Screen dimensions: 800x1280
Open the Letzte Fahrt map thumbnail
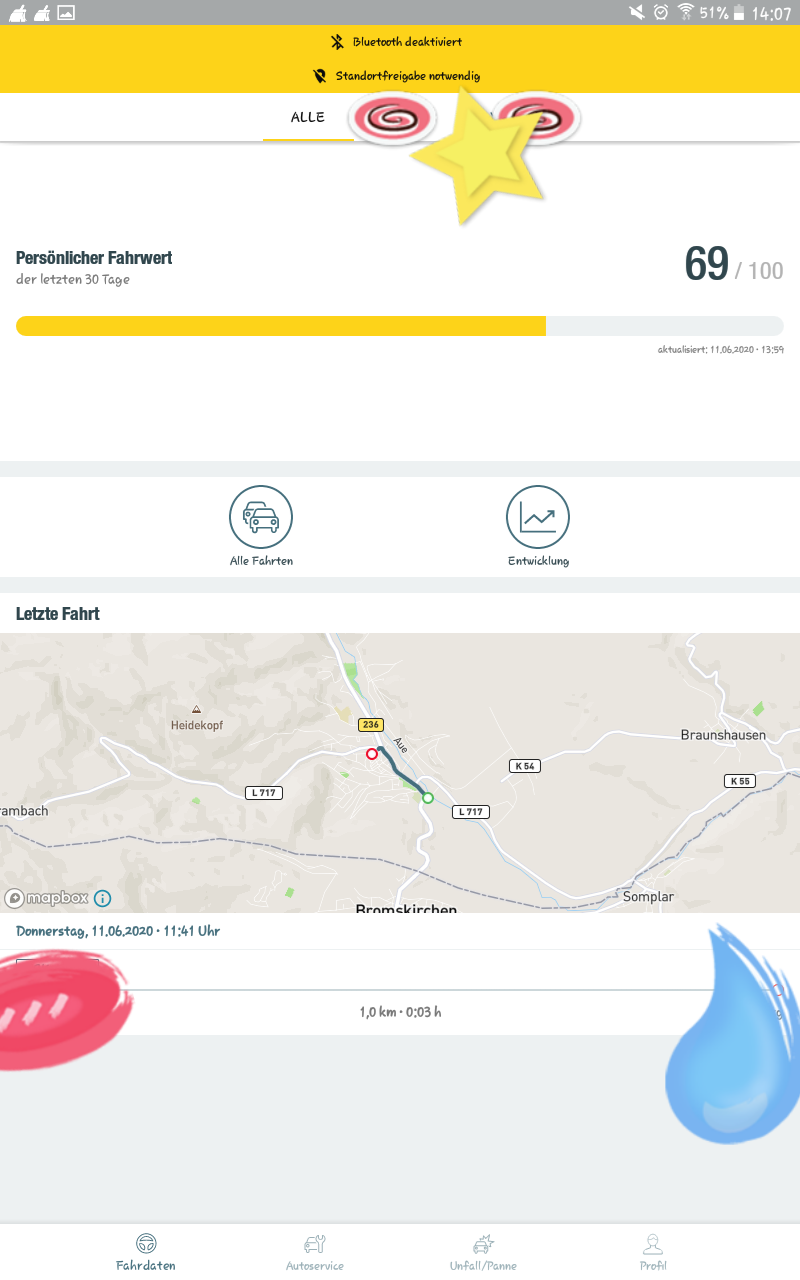400,772
